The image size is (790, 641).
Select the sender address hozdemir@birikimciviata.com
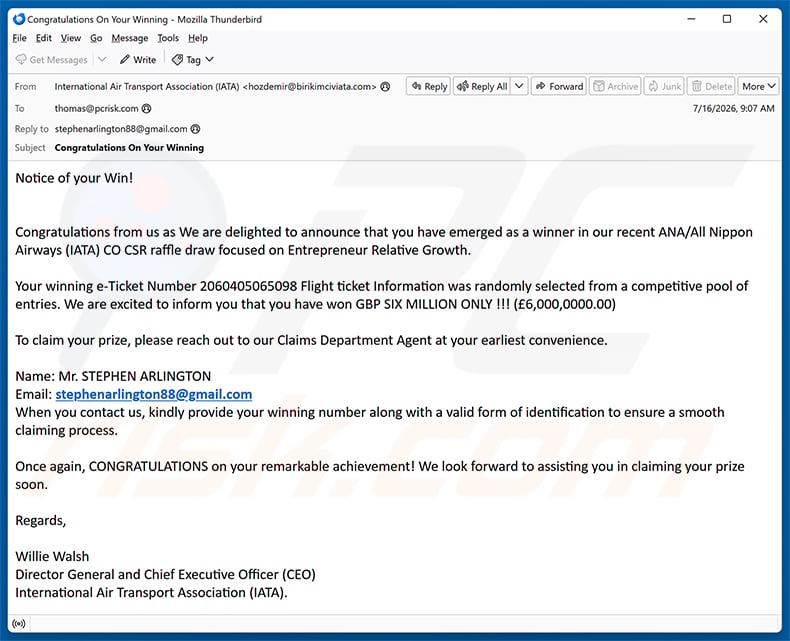pyautogui.click(x=309, y=87)
